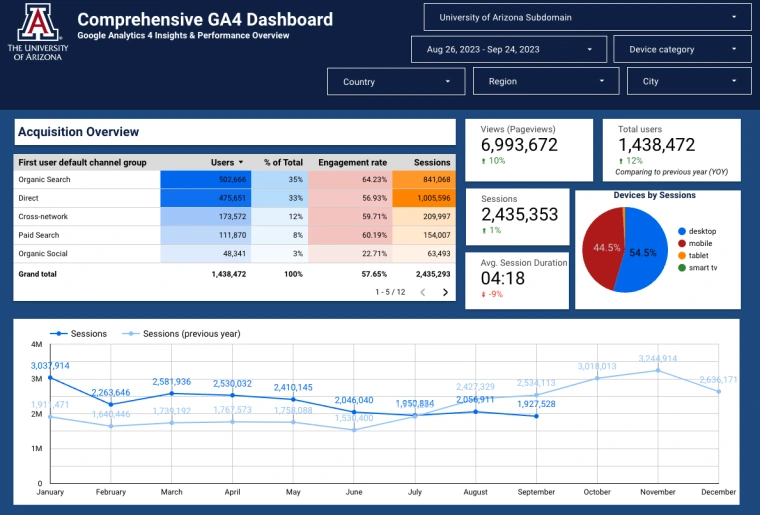Click the October x-axis label
Viewport: 760px width, 515px height.
[x=597, y=492]
